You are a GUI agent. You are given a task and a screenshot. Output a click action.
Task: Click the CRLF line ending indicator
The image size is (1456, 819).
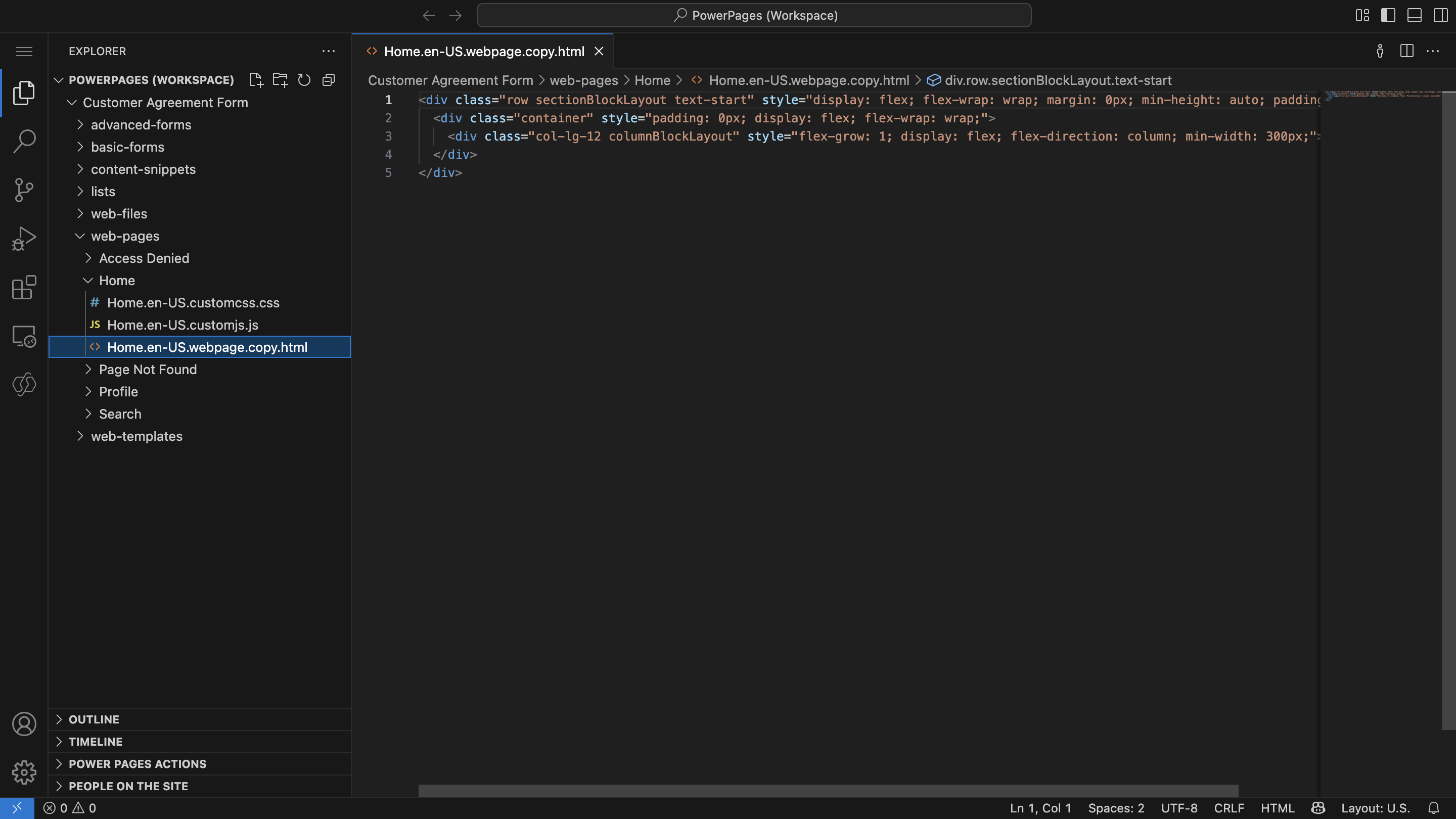[x=1230, y=808]
